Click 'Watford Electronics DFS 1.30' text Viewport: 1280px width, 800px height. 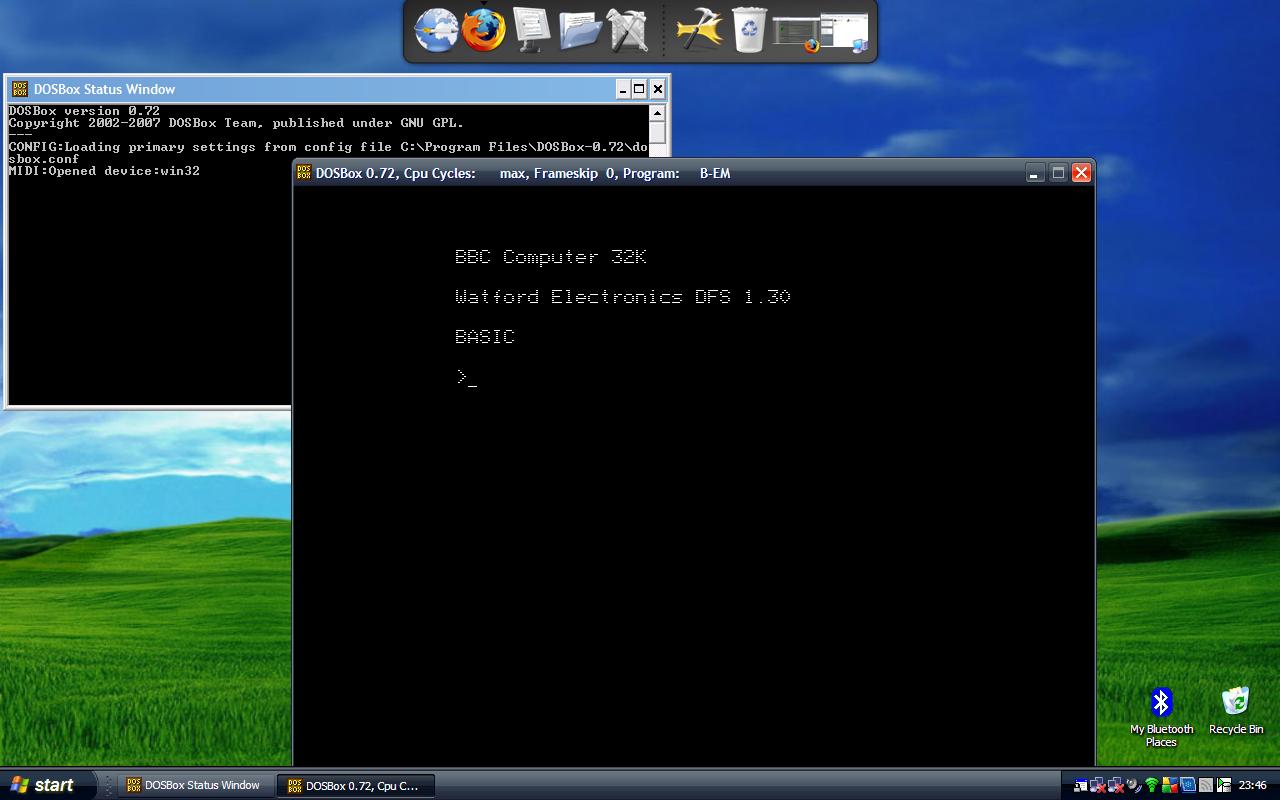[623, 297]
